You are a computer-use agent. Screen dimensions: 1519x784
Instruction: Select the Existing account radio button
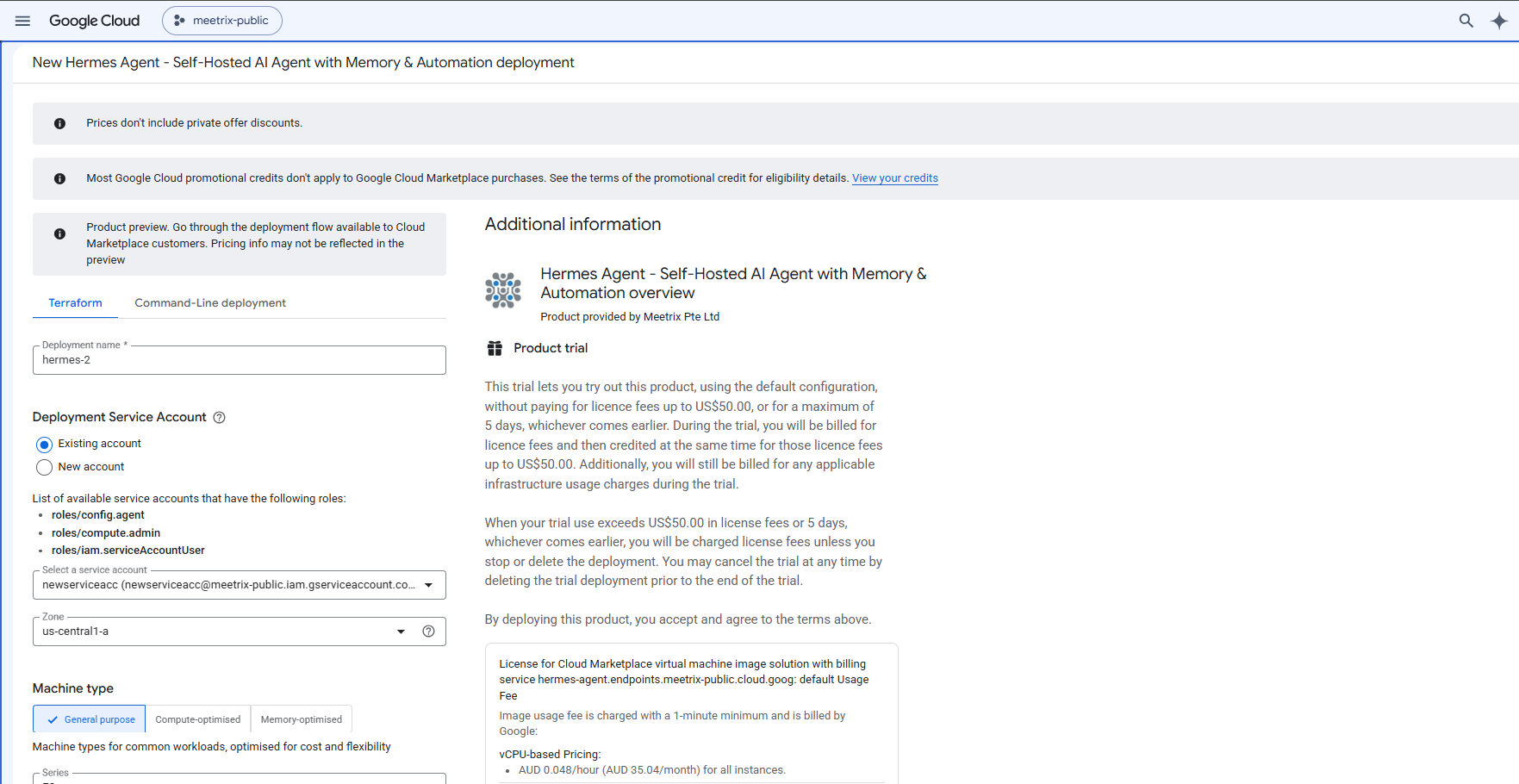pyautogui.click(x=45, y=445)
